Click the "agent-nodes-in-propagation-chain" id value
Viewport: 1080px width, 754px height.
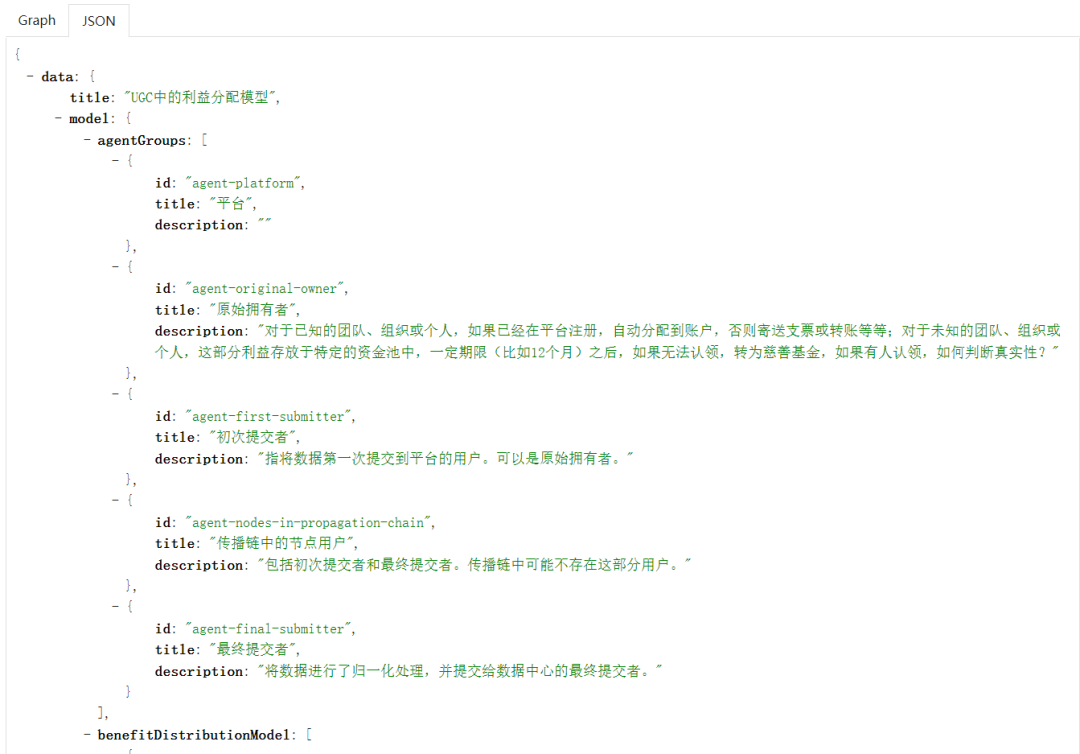point(310,522)
